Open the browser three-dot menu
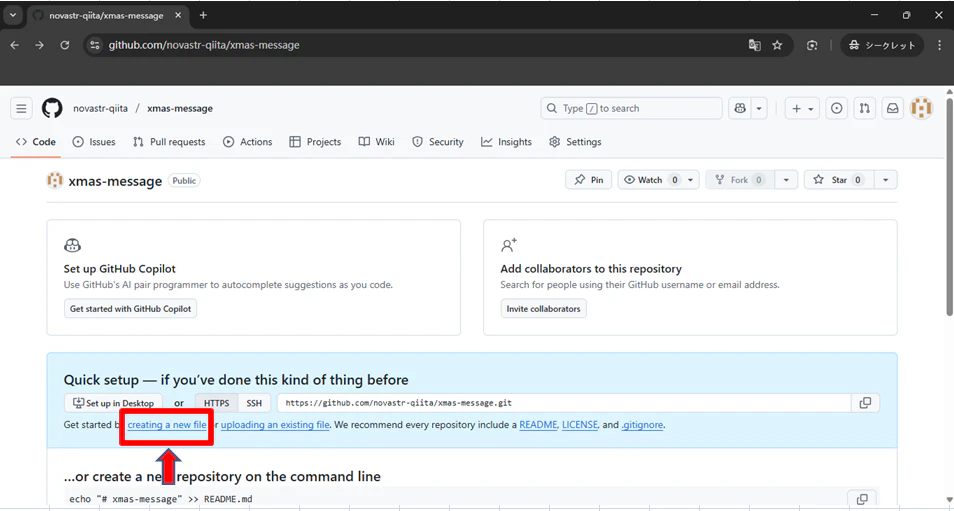Viewport: 954px width, 511px height. pos(938,45)
